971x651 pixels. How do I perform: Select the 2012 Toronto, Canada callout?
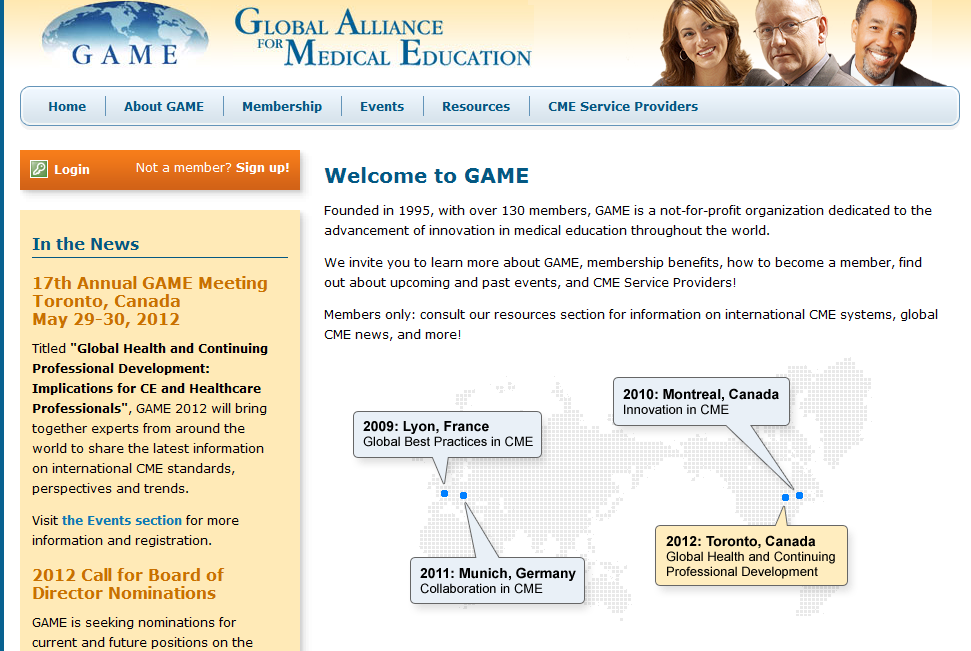(750, 556)
